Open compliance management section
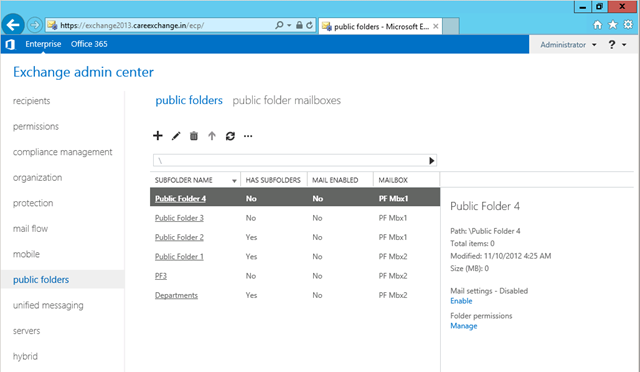The width and height of the screenshot is (640, 372). tap(62, 152)
